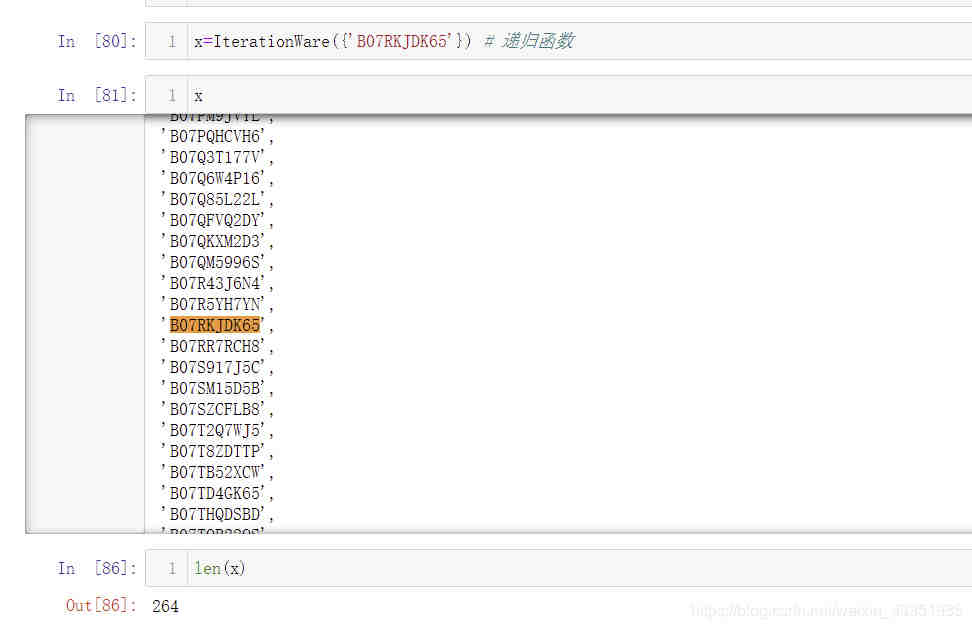The width and height of the screenshot is (972, 629).
Task: Select the In [80] prompt label
Action: [x=96, y=41]
